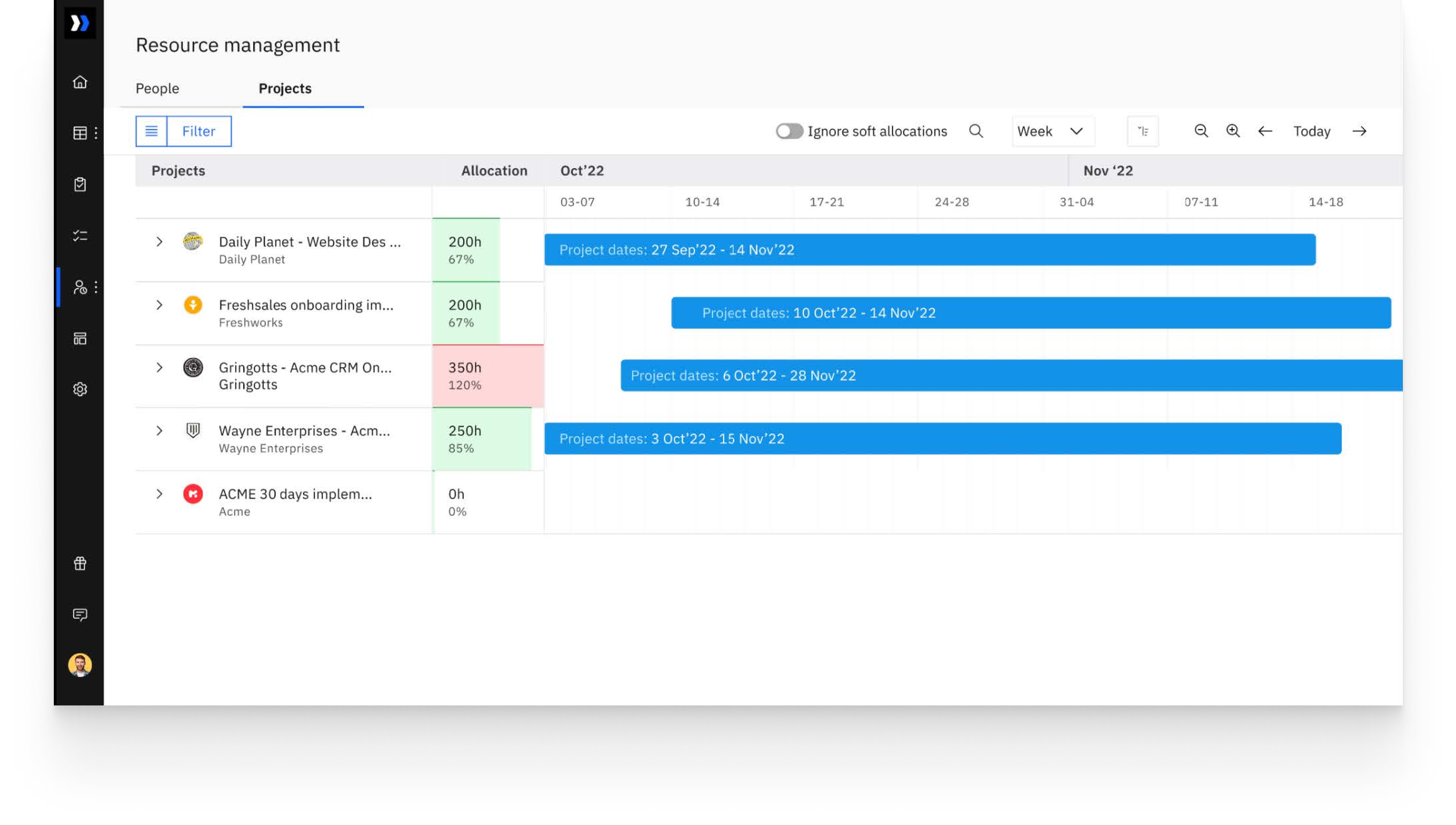
Task: Click the search magnifier icon in the toolbar
Action: (x=977, y=131)
